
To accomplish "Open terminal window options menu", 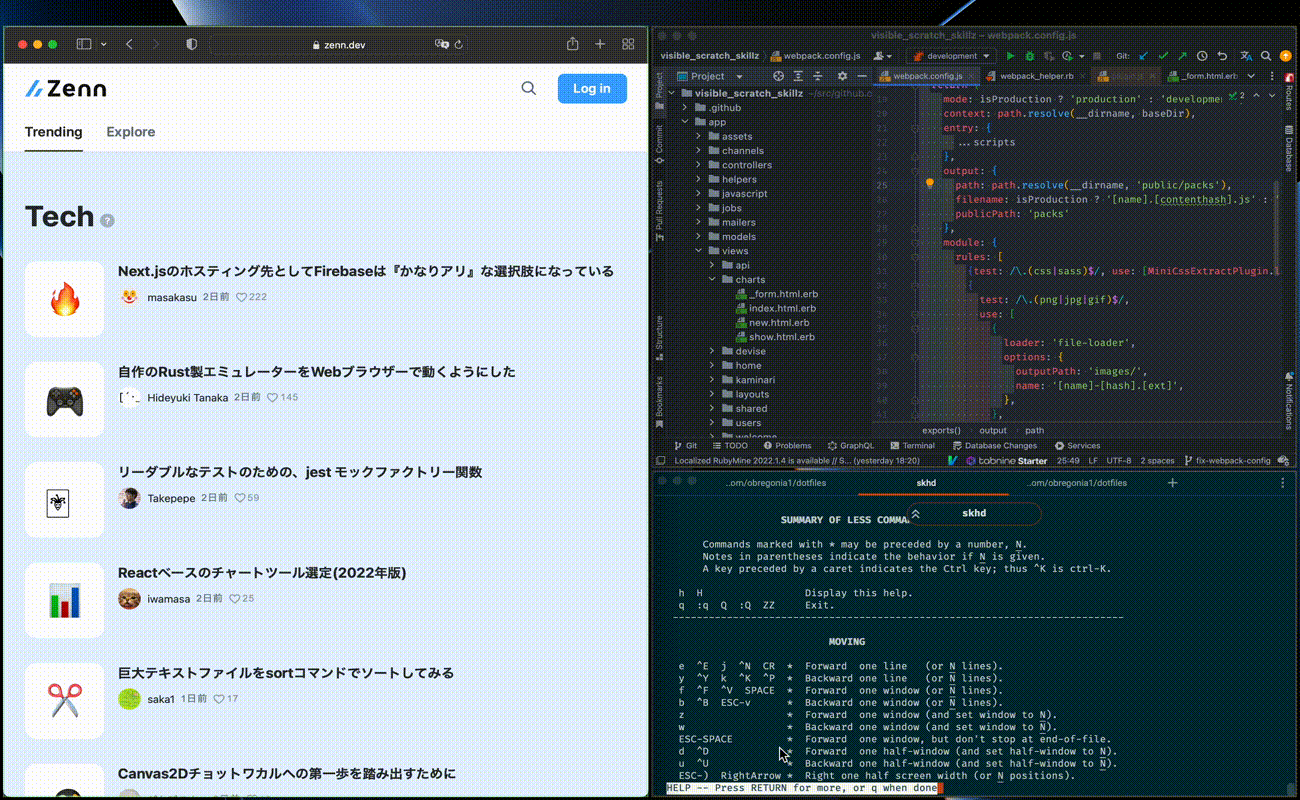I will pyautogui.click(x=1283, y=483).
